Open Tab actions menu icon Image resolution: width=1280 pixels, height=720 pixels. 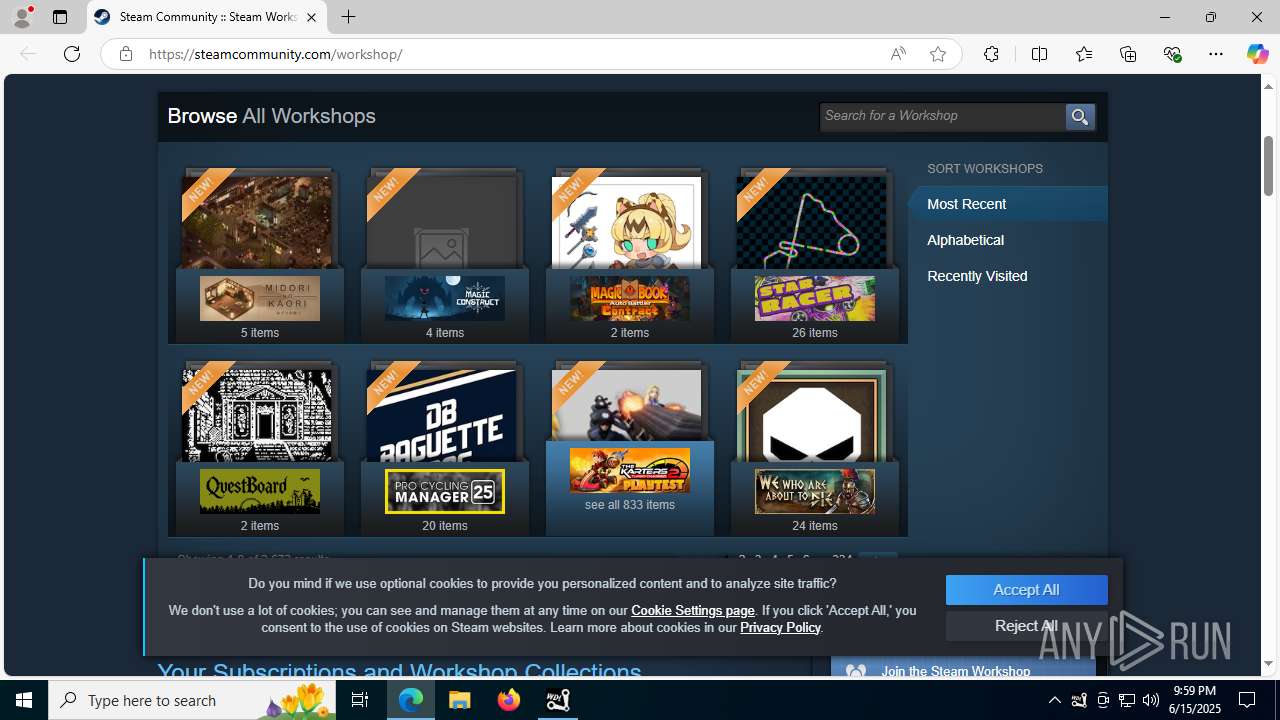tap(60, 17)
